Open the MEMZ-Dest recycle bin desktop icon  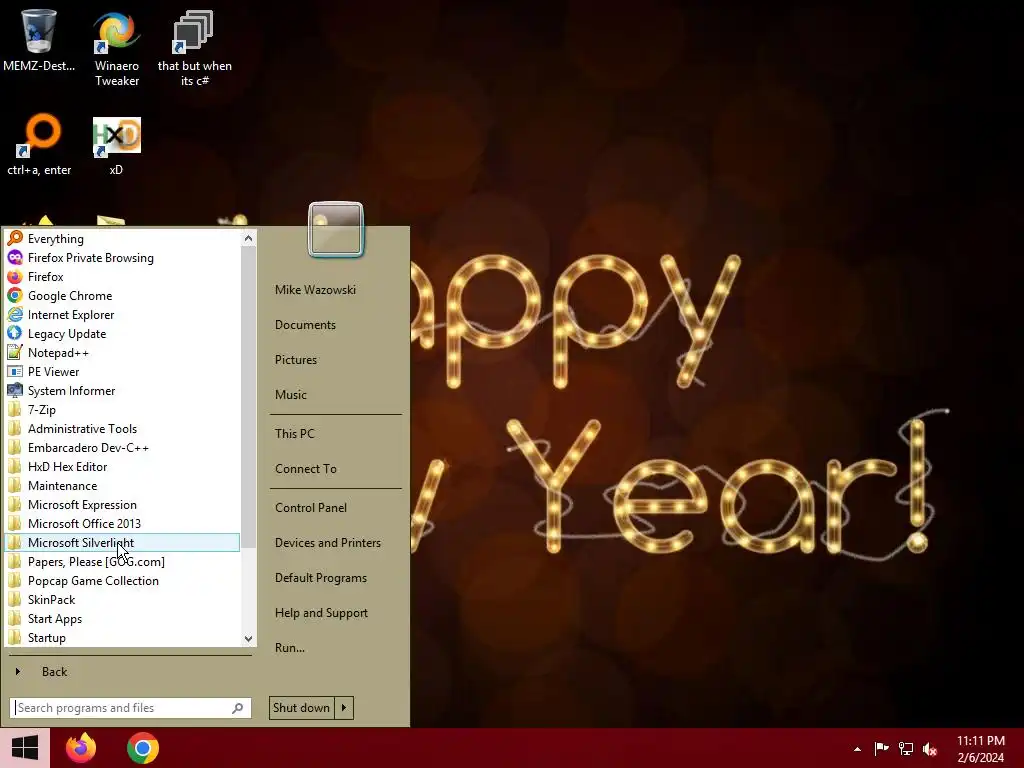click(39, 40)
